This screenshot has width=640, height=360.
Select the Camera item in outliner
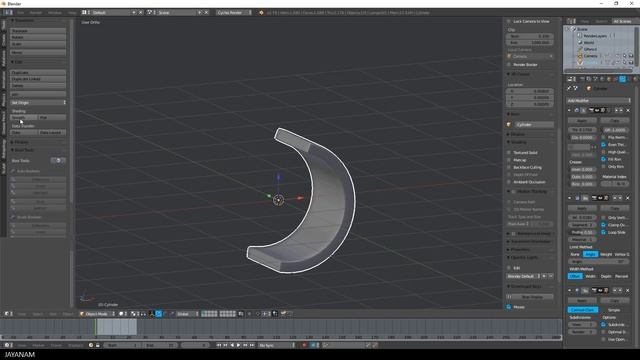point(590,56)
